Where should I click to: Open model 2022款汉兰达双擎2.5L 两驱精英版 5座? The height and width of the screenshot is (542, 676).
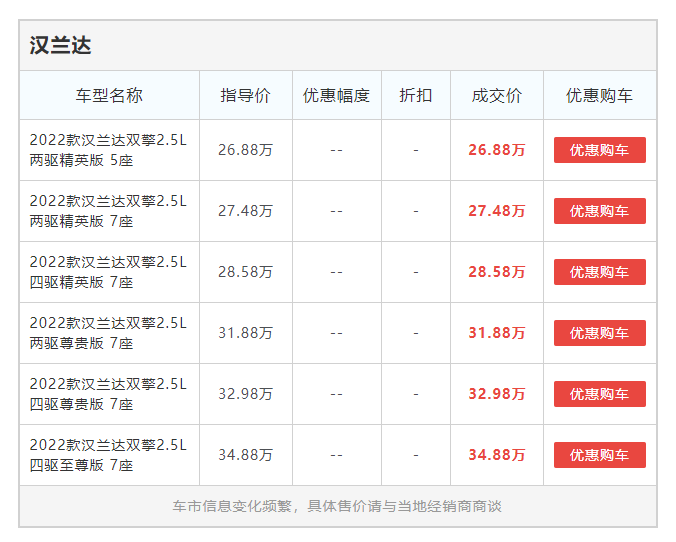(108, 150)
